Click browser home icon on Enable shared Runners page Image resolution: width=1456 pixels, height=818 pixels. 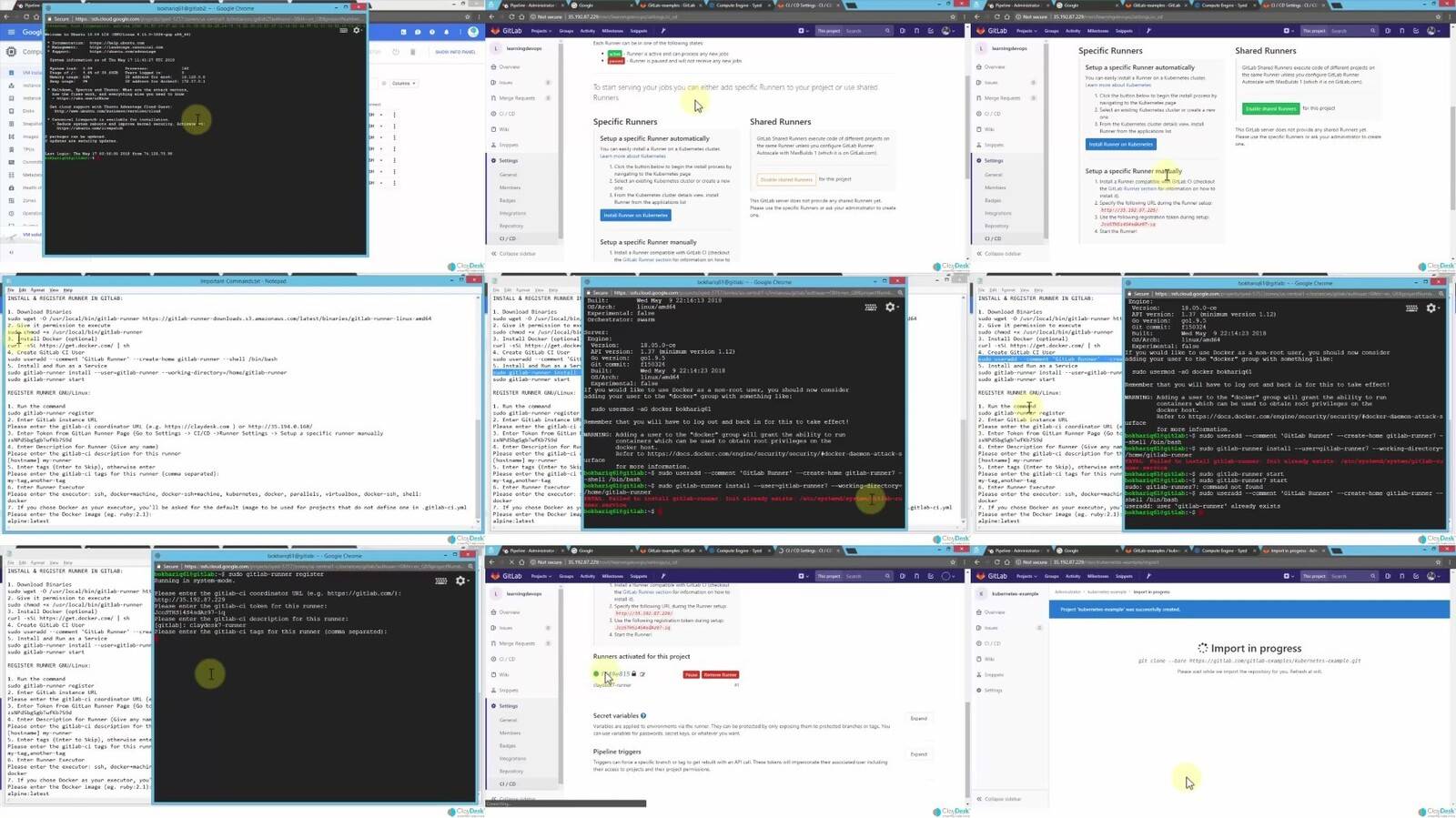pyautogui.click(x=1008, y=16)
